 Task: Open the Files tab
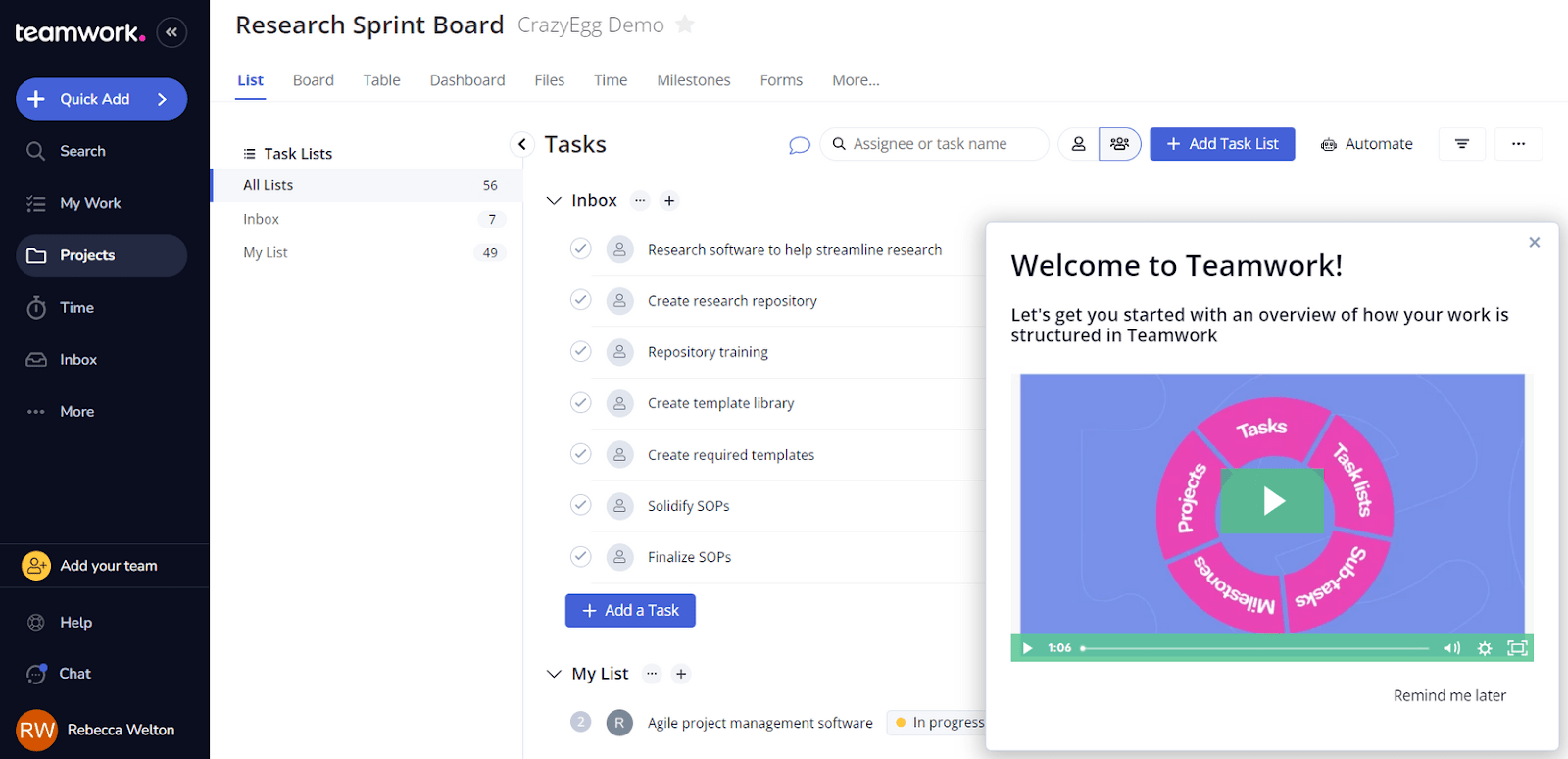550,80
